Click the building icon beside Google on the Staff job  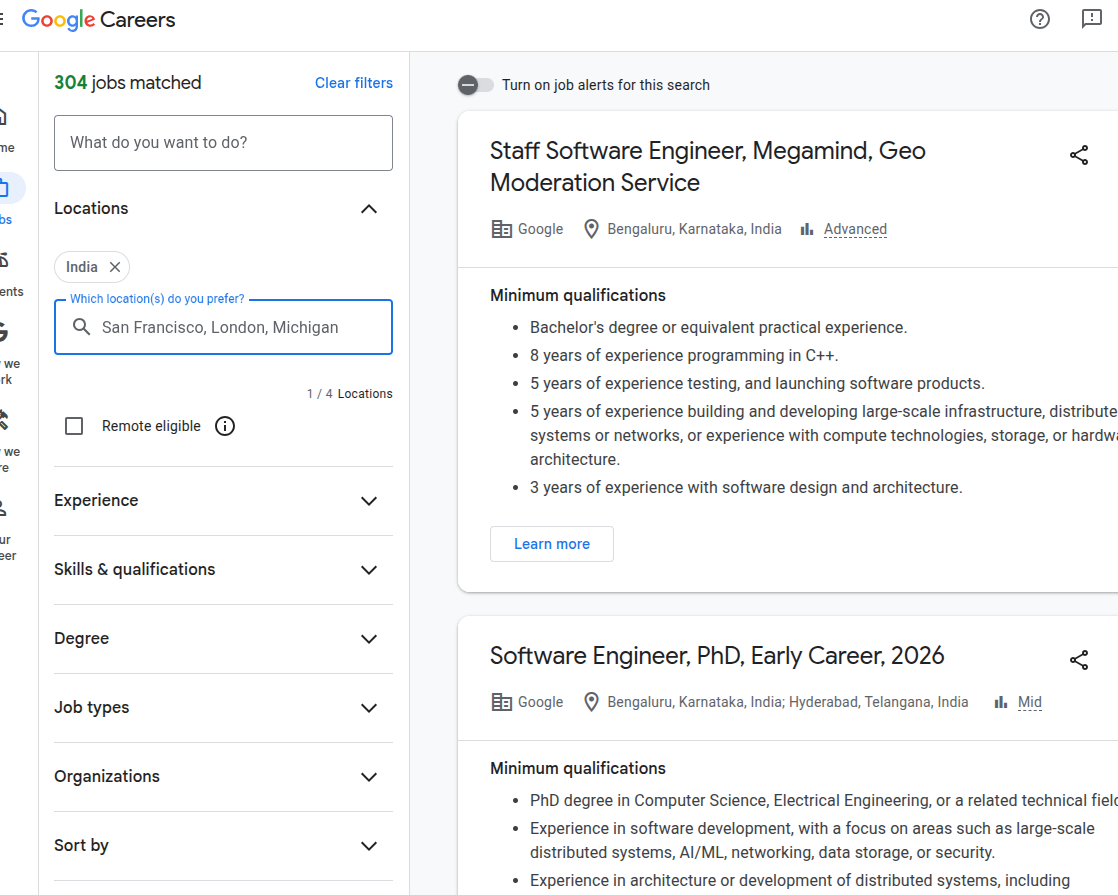[x=501, y=230]
